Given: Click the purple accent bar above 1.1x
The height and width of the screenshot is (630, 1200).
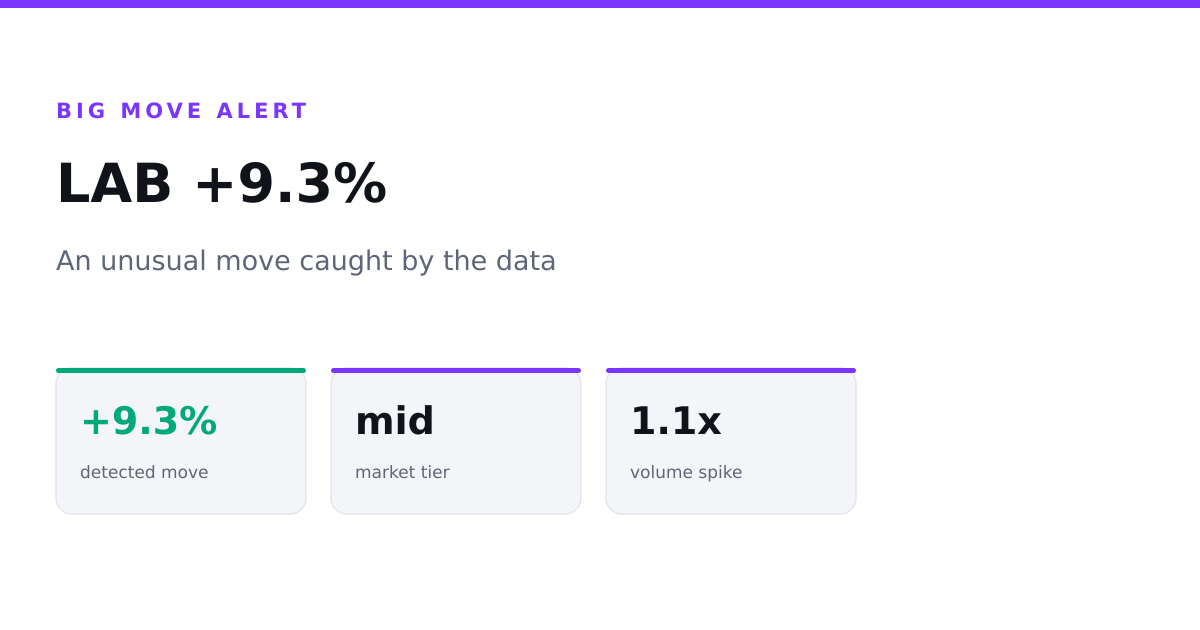Looking at the screenshot, I should (731, 370).
